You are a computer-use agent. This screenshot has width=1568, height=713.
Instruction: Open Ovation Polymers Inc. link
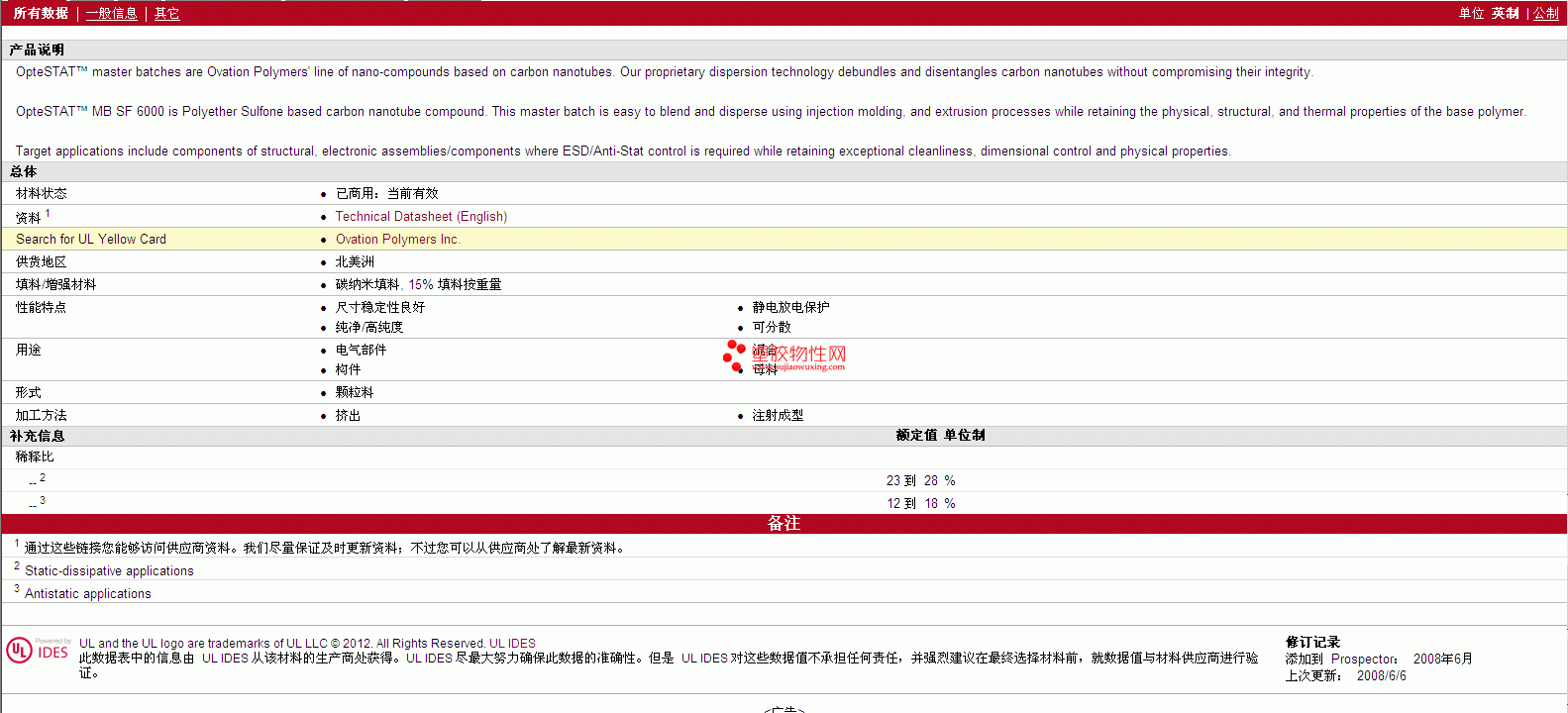point(398,239)
